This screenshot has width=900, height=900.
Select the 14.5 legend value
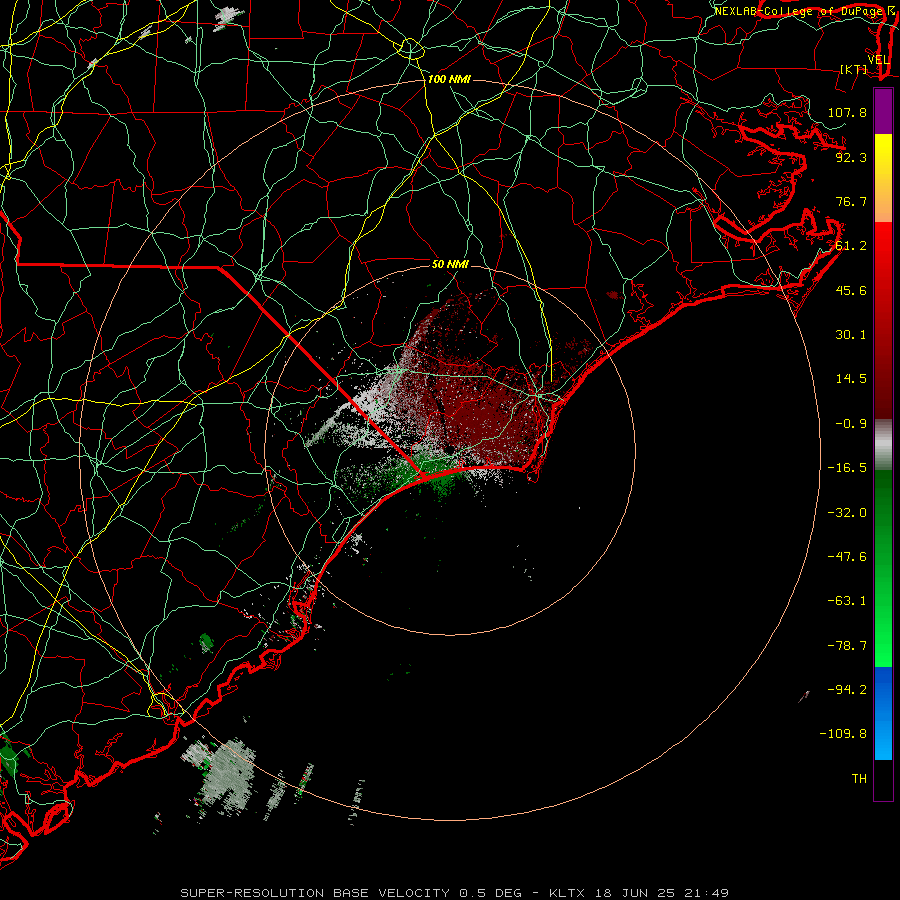pos(851,379)
